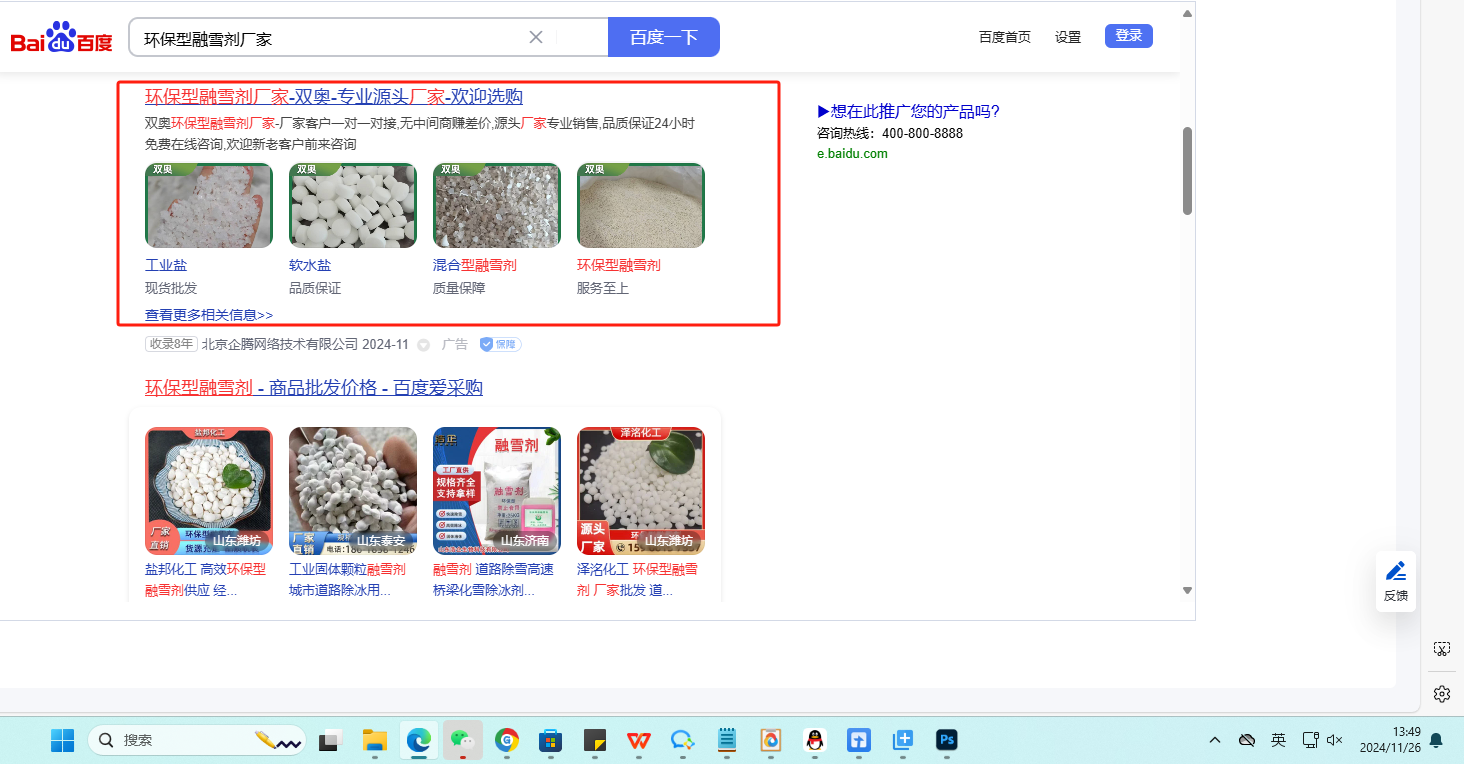Expand the ad info arrow beside 2024-11
1464x764 pixels.
[x=423, y=345]
